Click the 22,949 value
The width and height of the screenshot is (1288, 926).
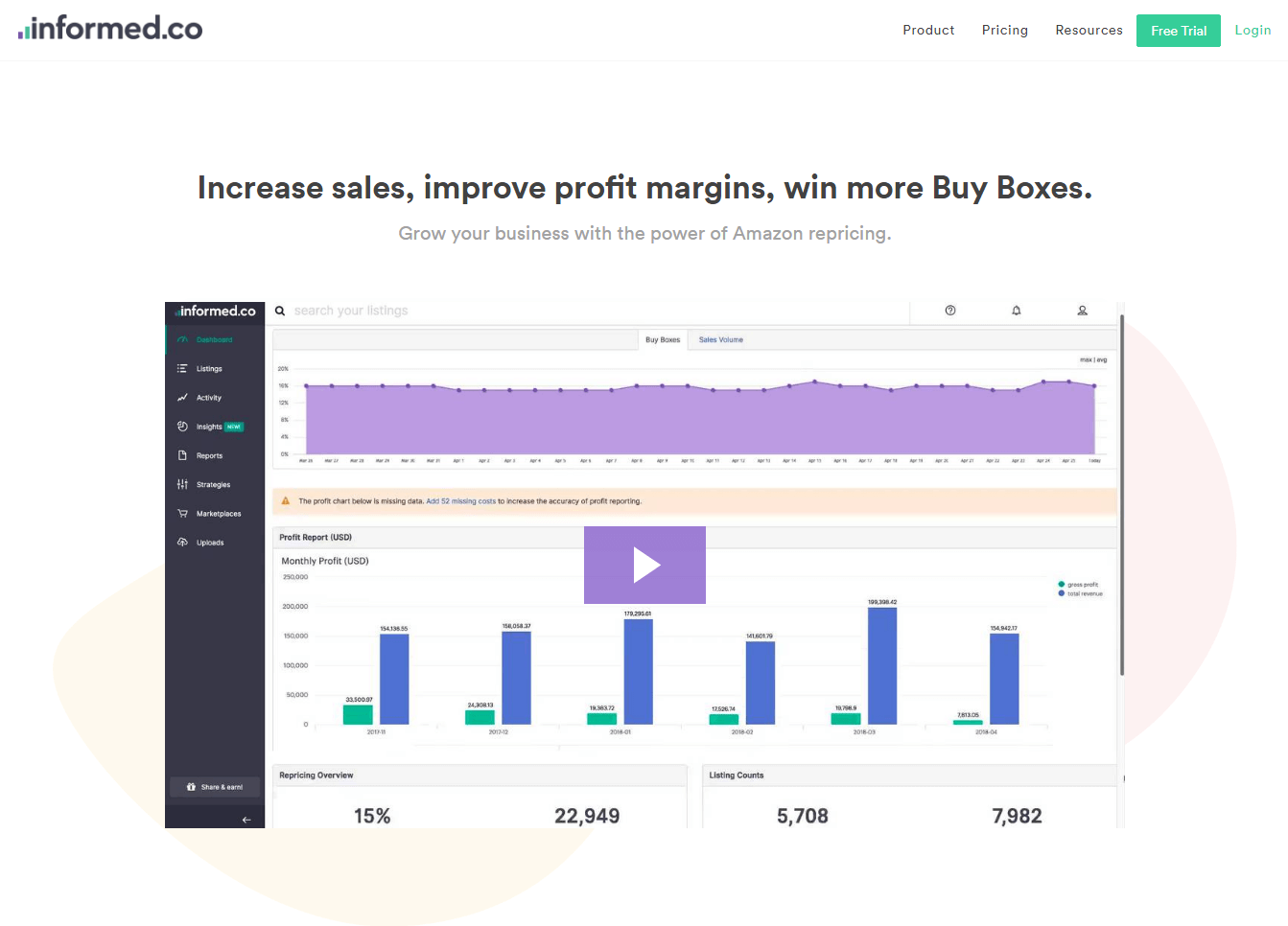click(587, 816)
